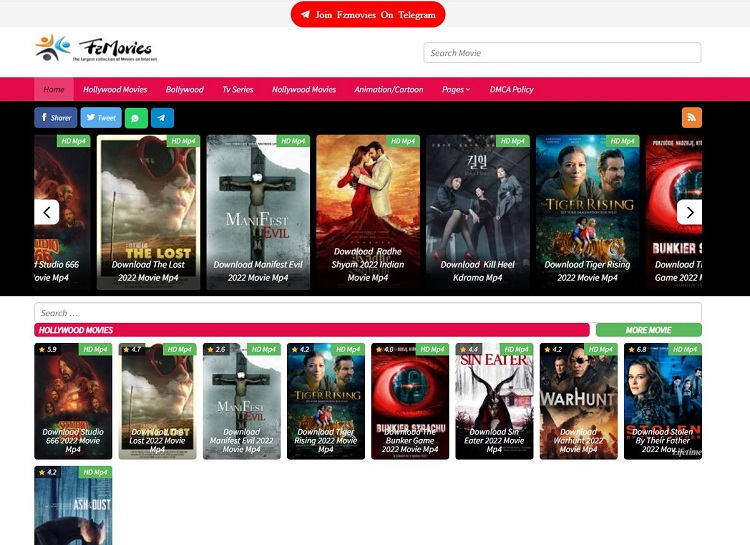750x545 pixels.
Task: Focus the Search Movie field in header
Action: click(x=562, y=53)
